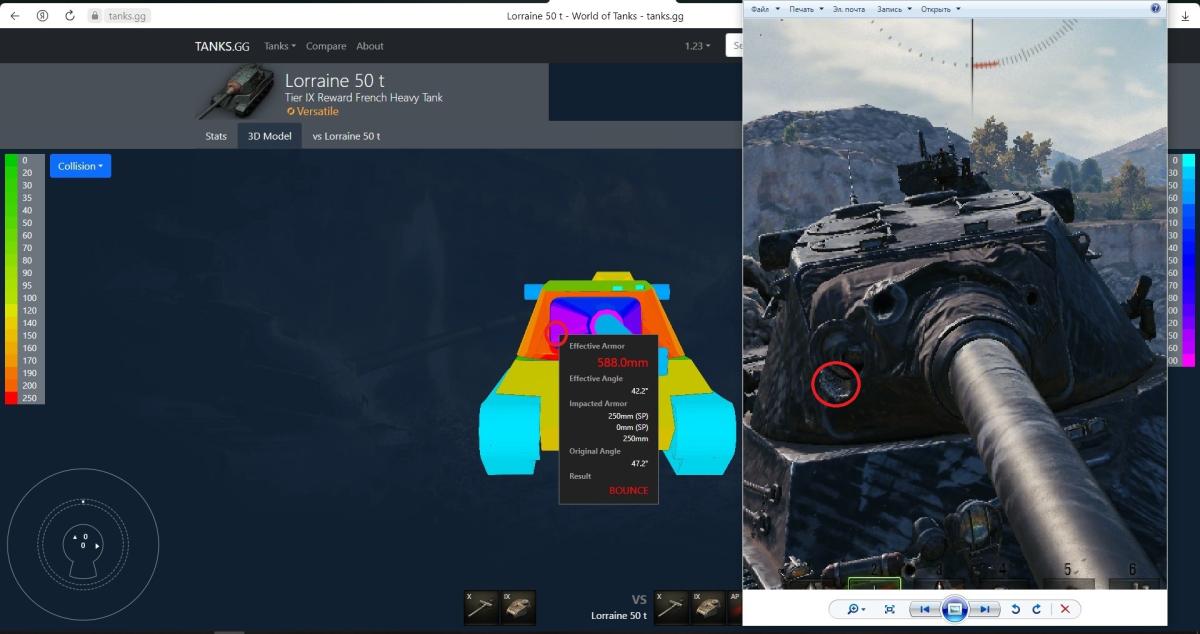This screenshot has height=634, width=1200.
Task: Rotate the photo clockwise
Action: [x=1037, y=609]
